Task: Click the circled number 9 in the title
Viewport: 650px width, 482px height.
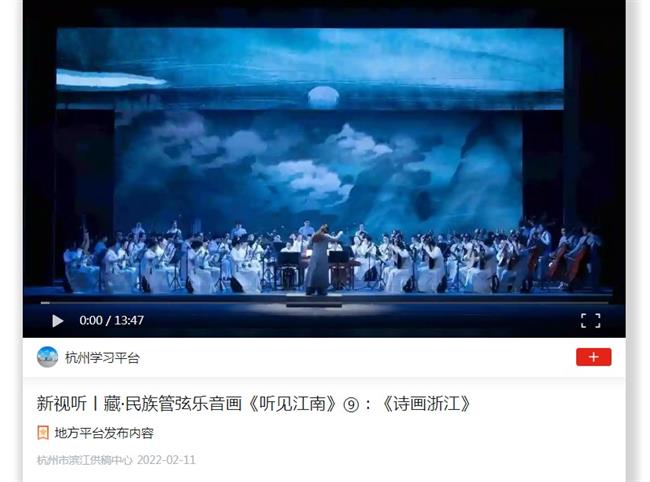Action: tap(351, 405)
